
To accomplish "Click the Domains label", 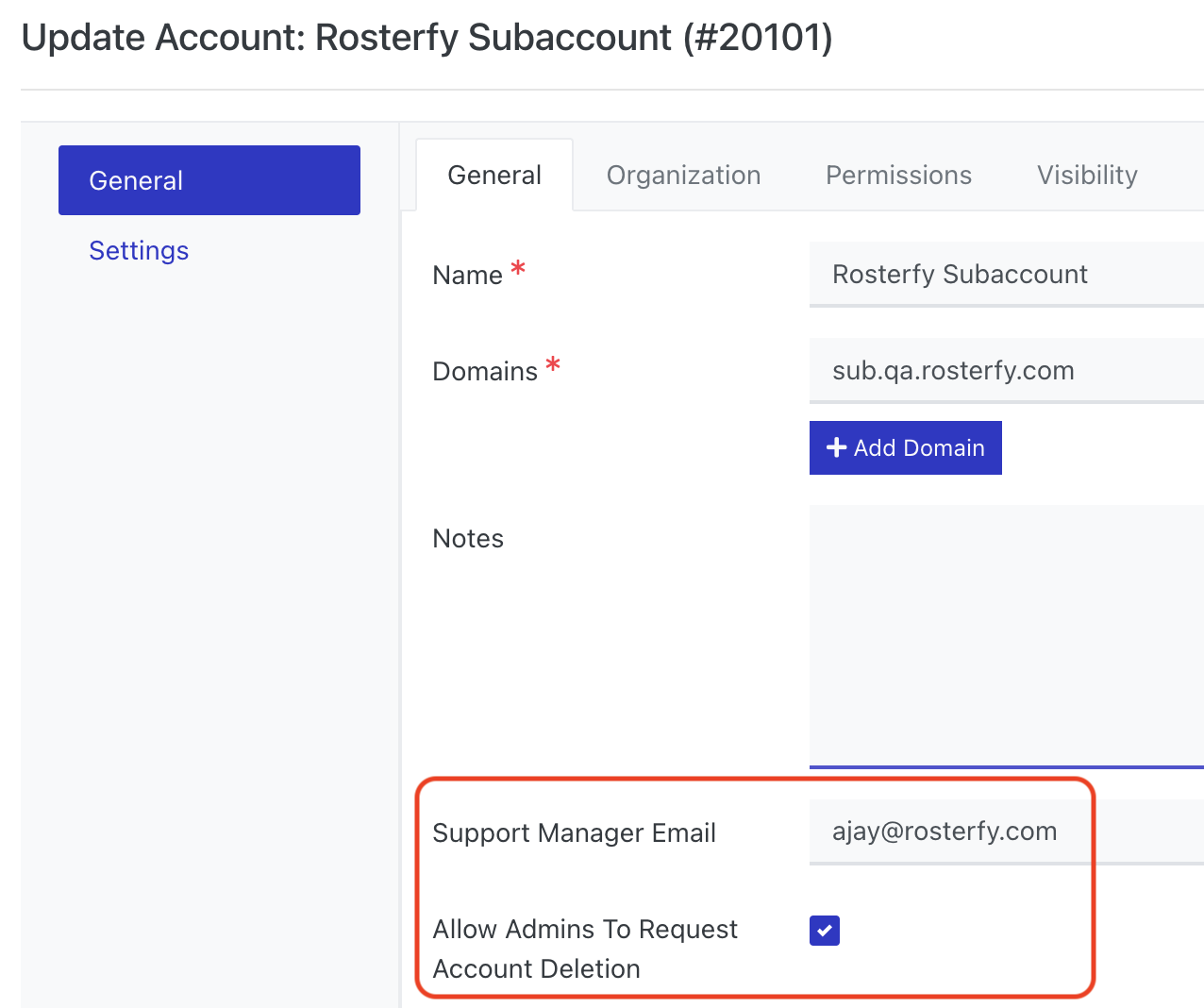I will click(x=485, y=372).
